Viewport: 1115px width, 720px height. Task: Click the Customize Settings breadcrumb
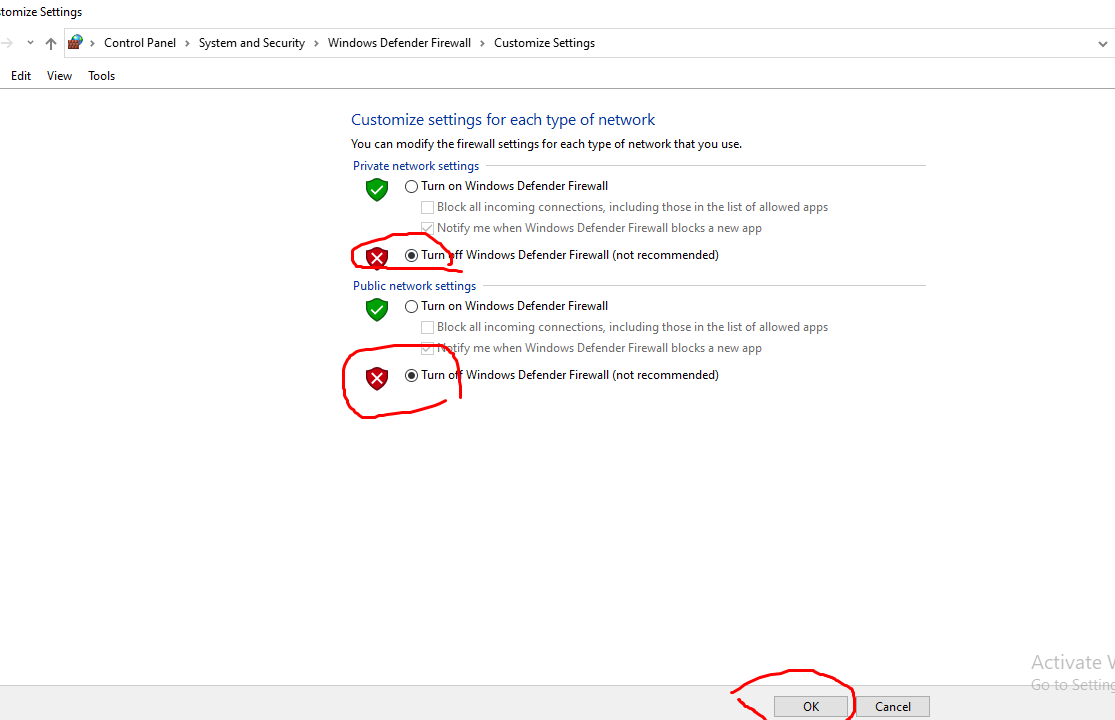544,43
